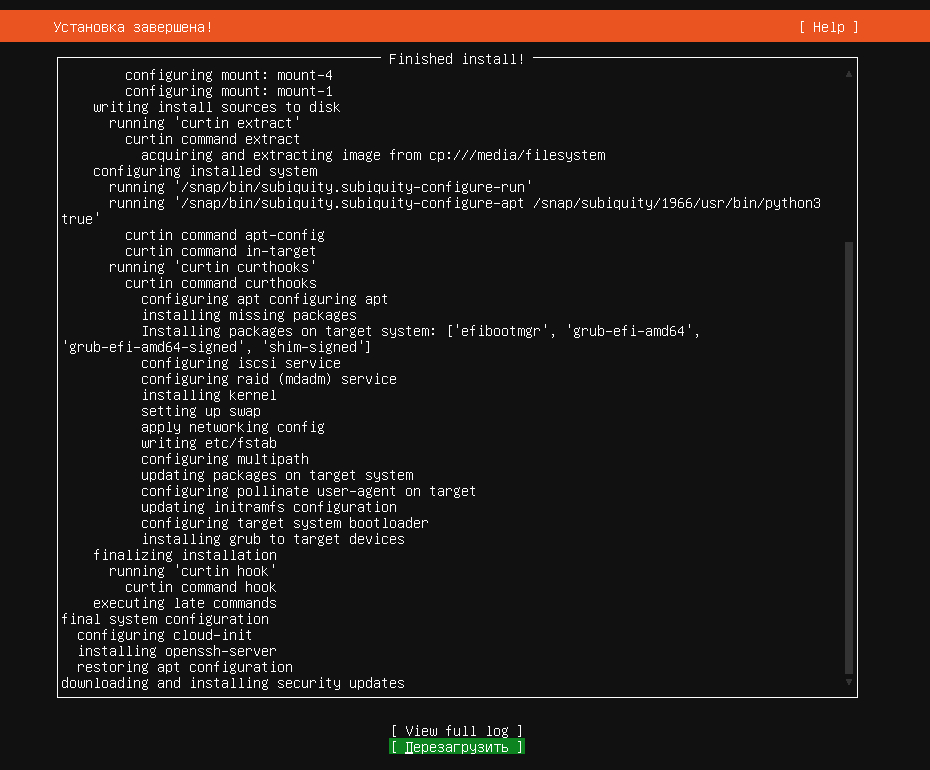930x770 pixels.
Task: Click the scrollbar track above thumb
Action: [849, 160]
